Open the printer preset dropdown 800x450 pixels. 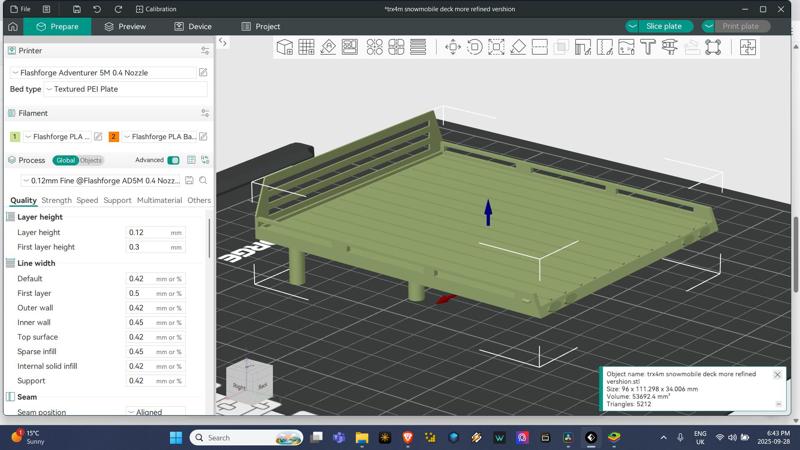pyautogui.click(x=102, y=73)
